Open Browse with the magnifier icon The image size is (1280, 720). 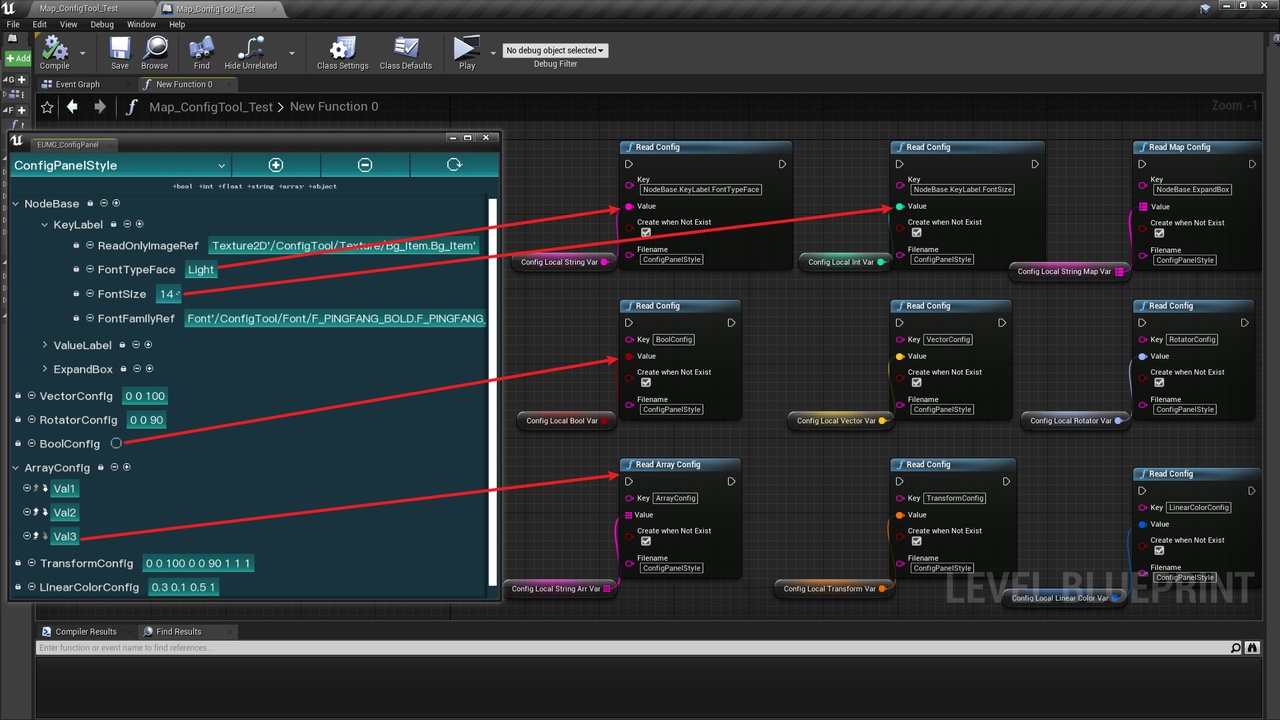[155, 48]
